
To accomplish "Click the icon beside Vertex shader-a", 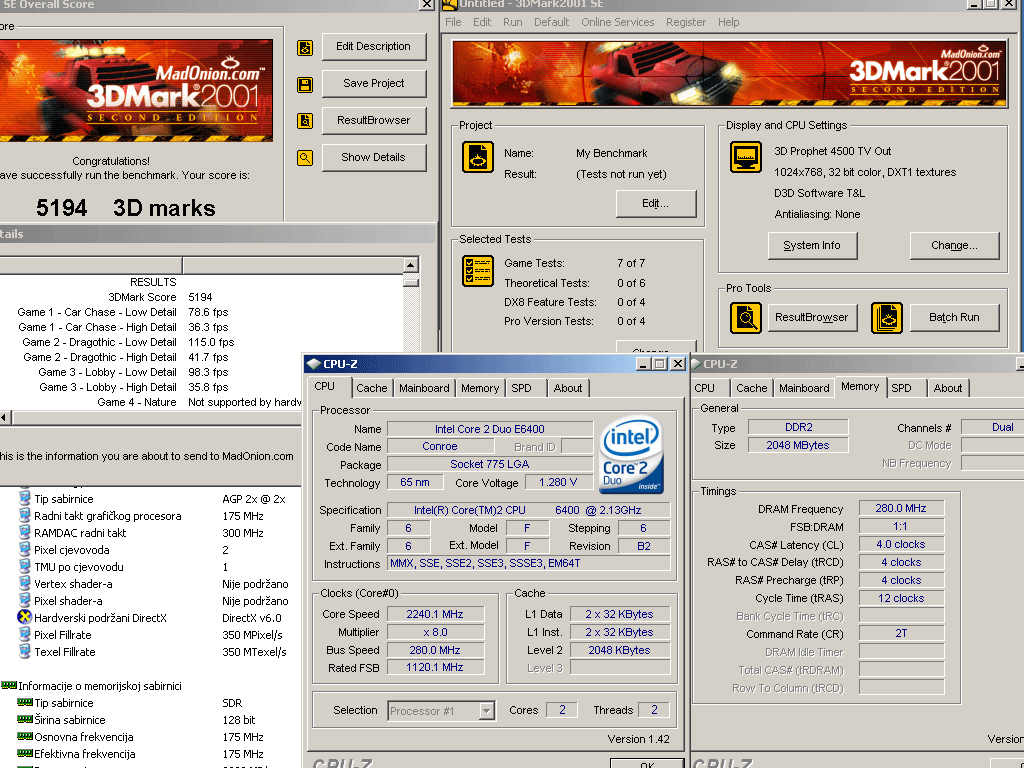I will pos(25,583).
